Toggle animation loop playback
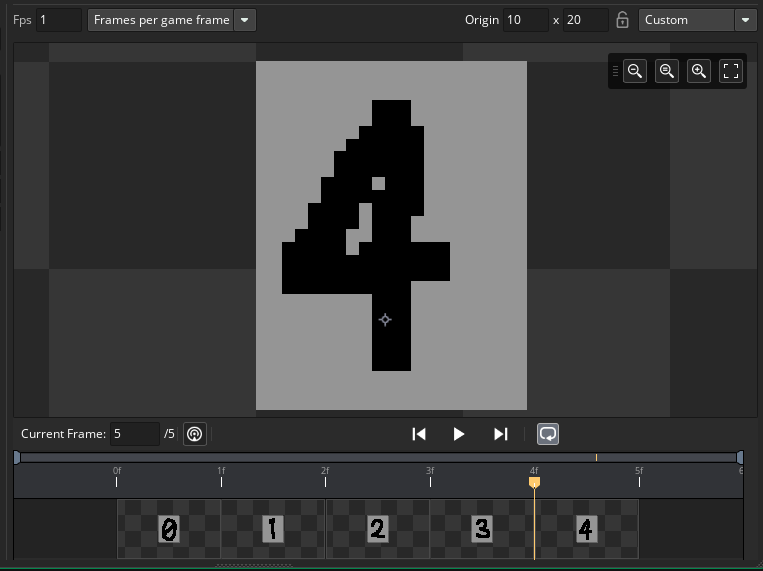Screen dimensions: 763x571 pyautogui.click(x=548, y=434)
